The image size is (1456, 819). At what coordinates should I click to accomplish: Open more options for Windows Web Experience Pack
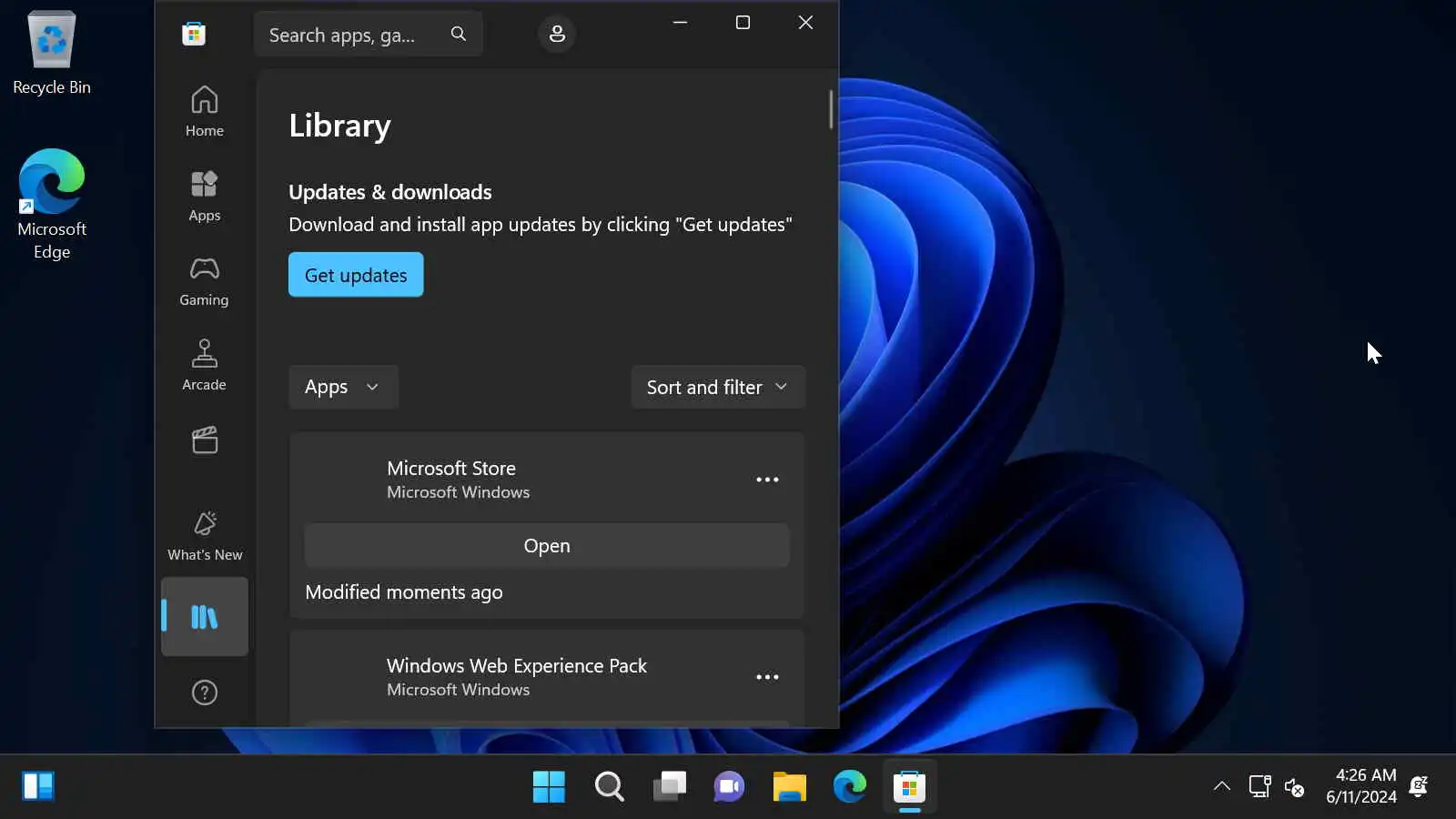(767, 677)
